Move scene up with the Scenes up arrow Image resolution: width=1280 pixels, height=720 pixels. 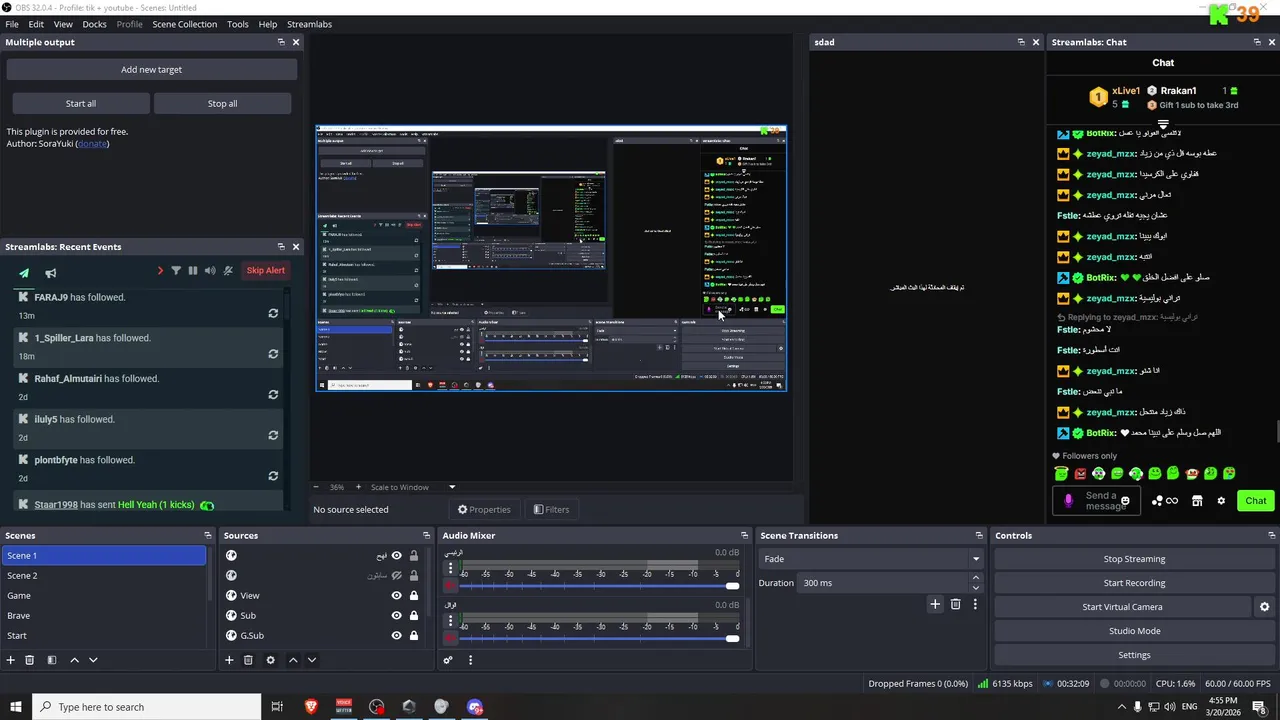pyautogui.click(x=74, y=660)
